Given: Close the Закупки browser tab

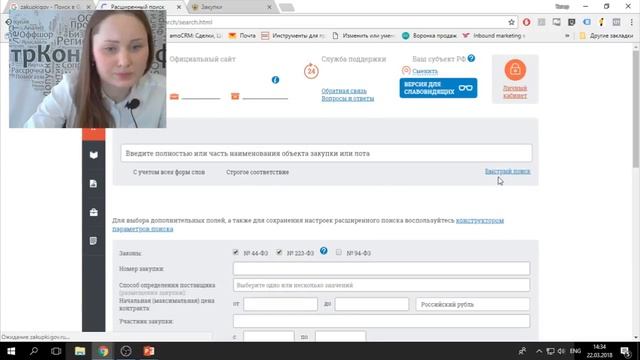Looking at the screenshot, I should (x=269, y=7).
